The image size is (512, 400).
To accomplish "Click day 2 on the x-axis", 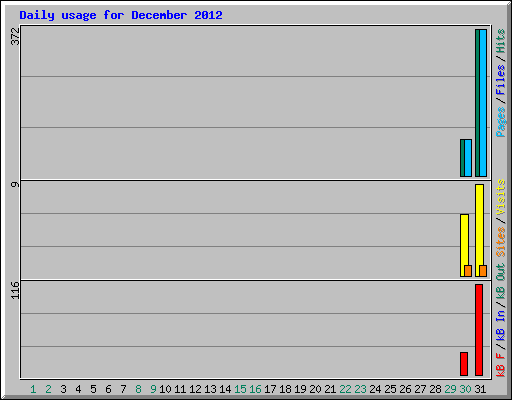I will pos(48,389).
